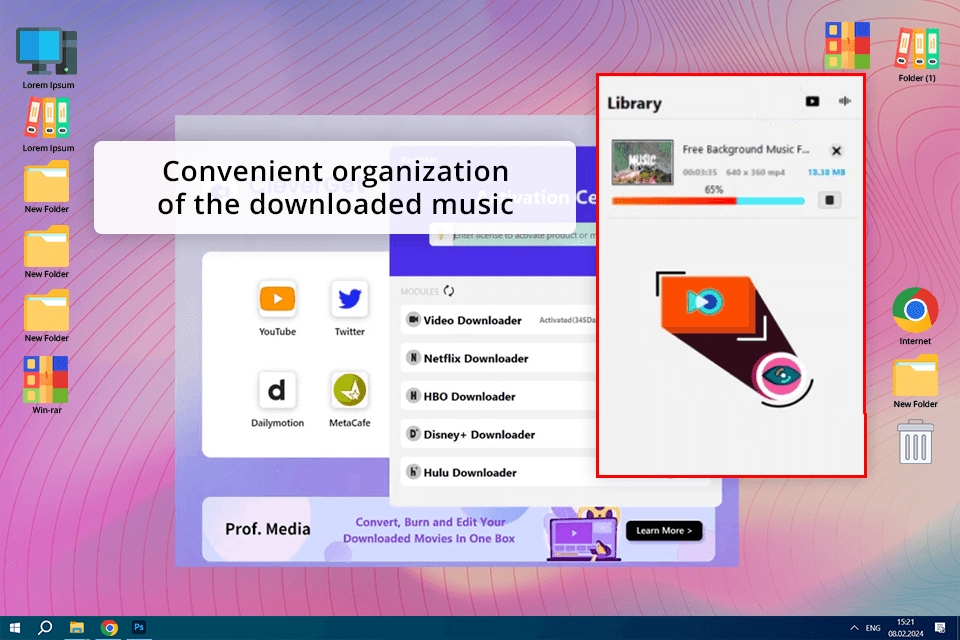This screenshot has width=960, height=640.
Task: Select HBO Downloader module
Action: tap(499, 396)
